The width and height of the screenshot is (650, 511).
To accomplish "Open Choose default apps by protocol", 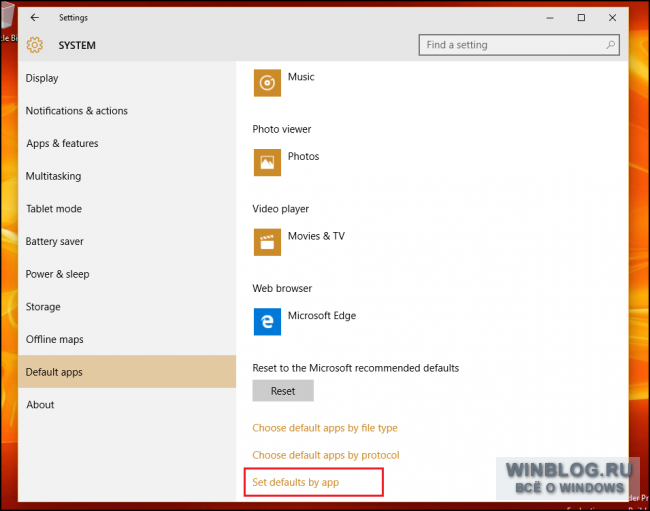I will (x=326, y=455).
